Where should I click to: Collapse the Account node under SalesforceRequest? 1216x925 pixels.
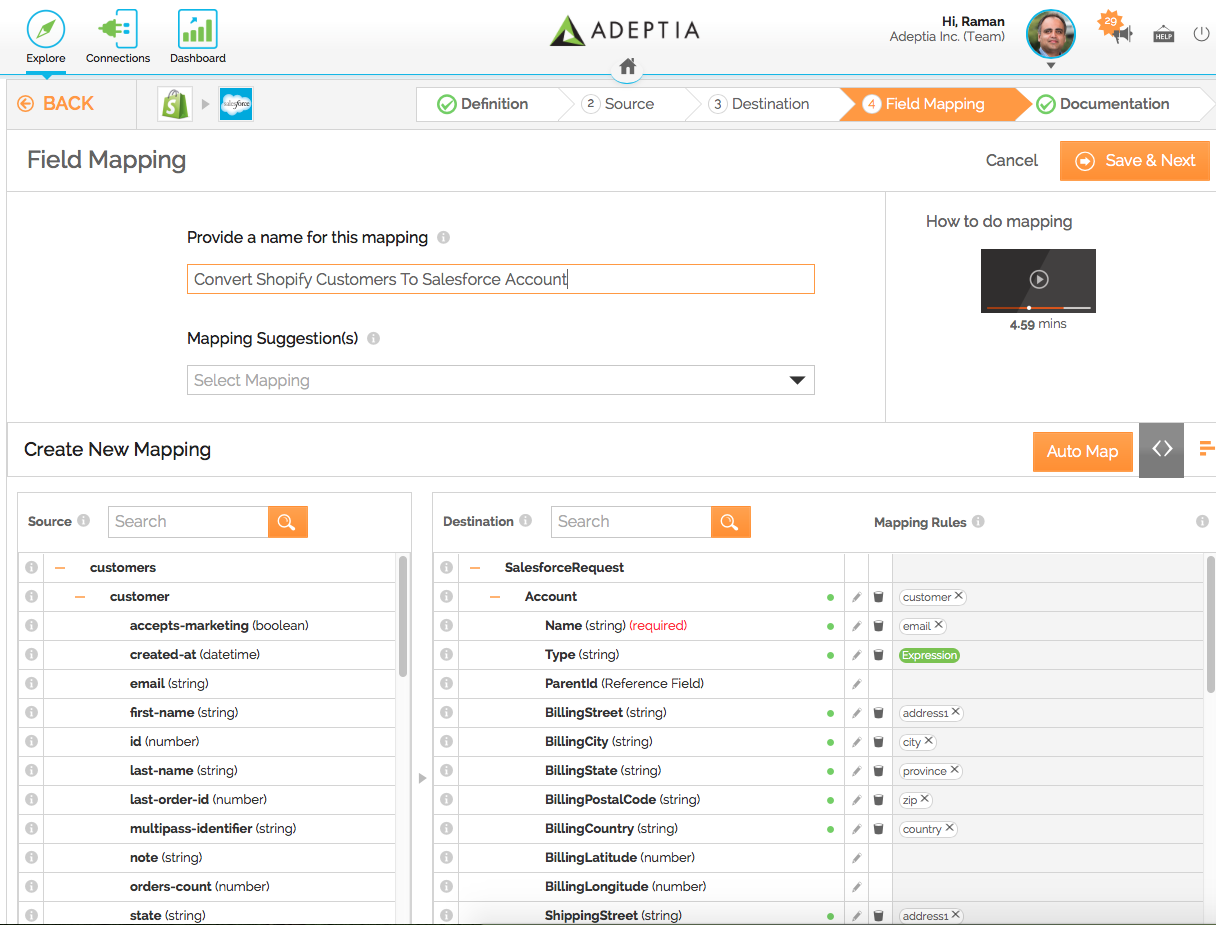pyautogui.click(x=494, y=596)
